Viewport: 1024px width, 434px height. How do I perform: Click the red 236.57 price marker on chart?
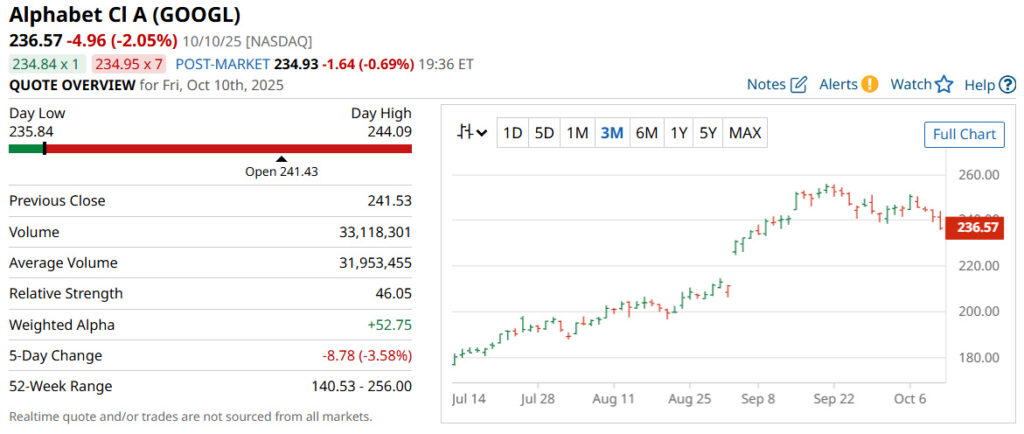(978, 228)
